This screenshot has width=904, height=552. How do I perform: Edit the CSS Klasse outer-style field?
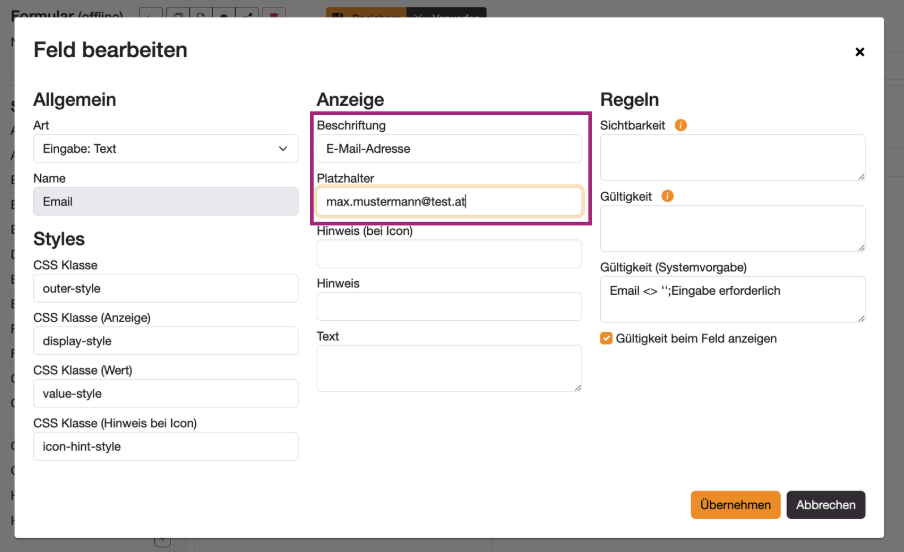pyautogui.click(x=165, y=288)
